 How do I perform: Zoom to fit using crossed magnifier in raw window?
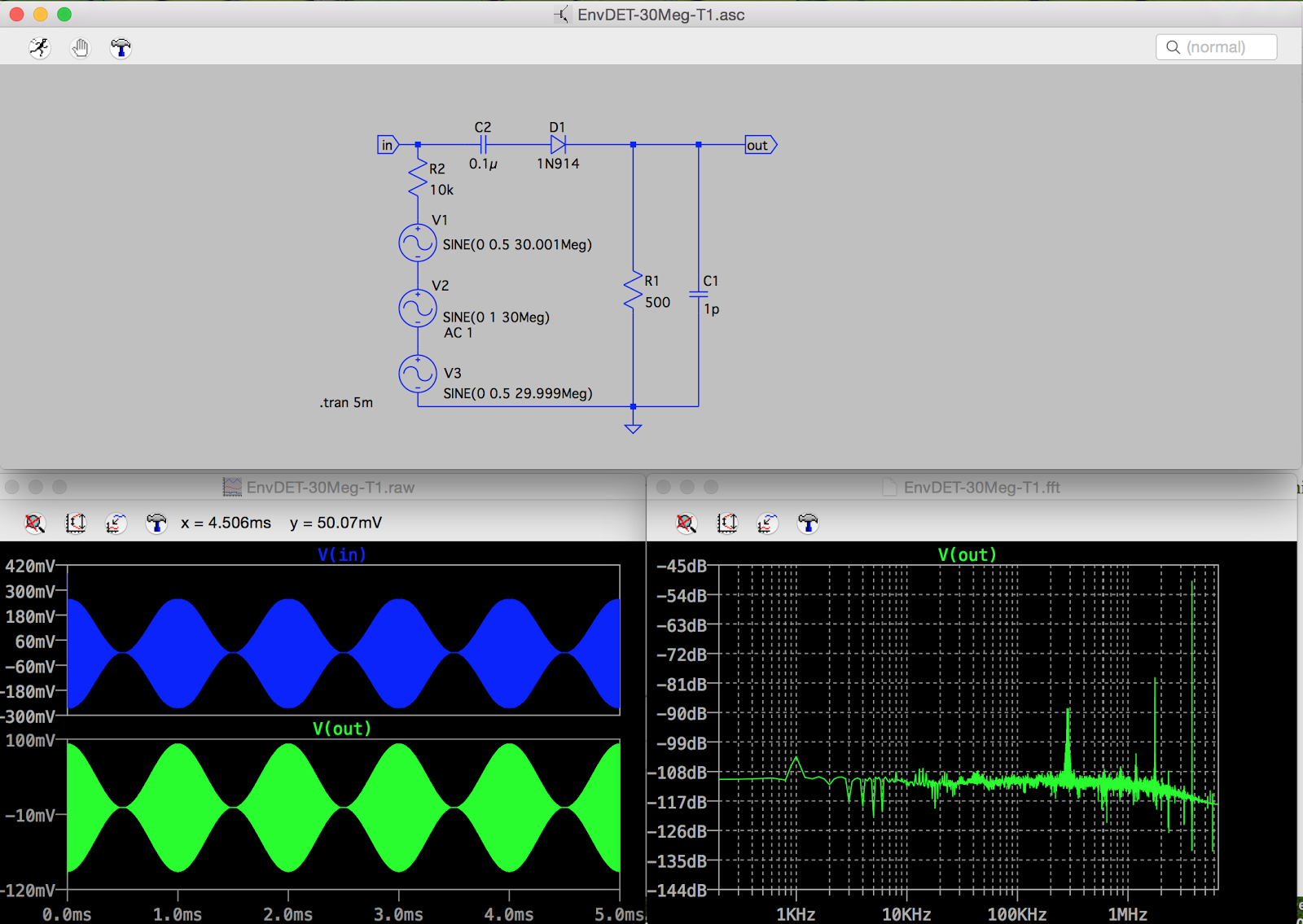[x=34, y=523]
